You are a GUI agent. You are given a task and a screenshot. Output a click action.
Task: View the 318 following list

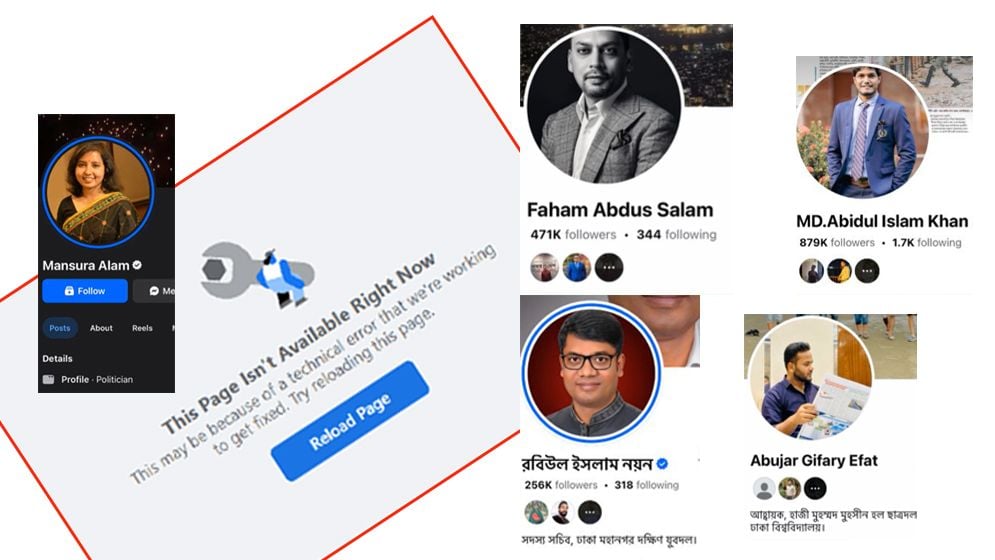(x=646, y=485)
